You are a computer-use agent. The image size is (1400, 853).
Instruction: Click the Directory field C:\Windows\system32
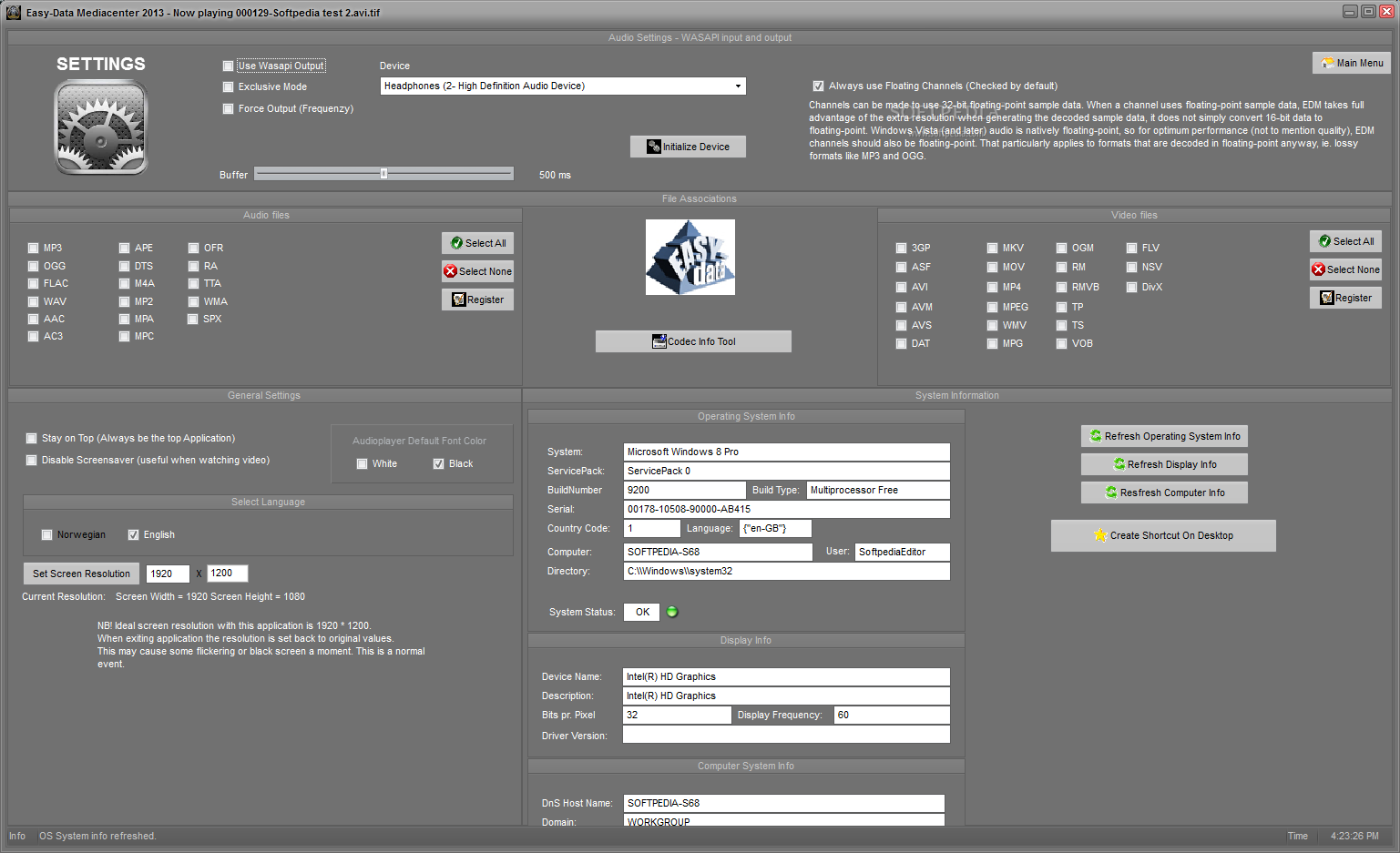pos(787,571)
